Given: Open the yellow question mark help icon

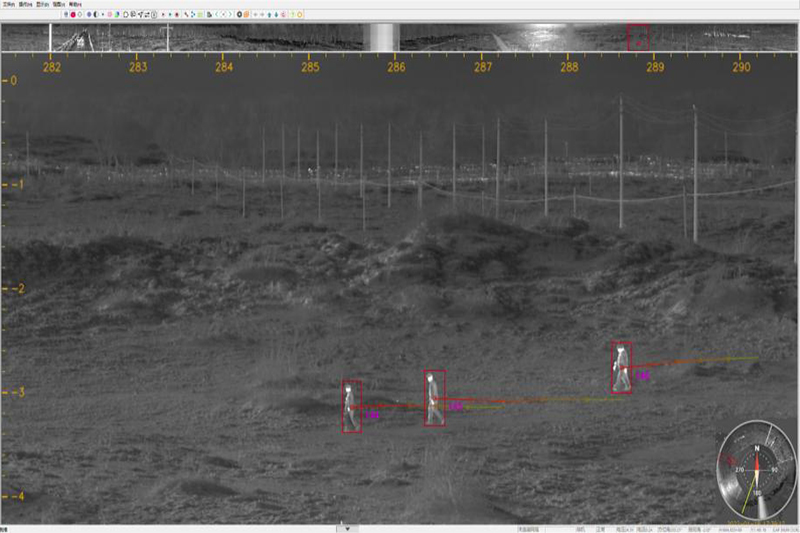Looking at the screenshot, I should pos(292,15).
